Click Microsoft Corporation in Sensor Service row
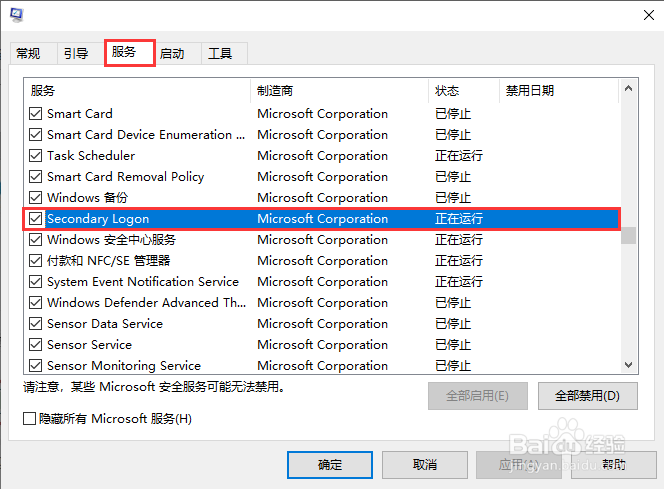The width and height of the screenshot is (664, 489). click(x=323, y=345)
